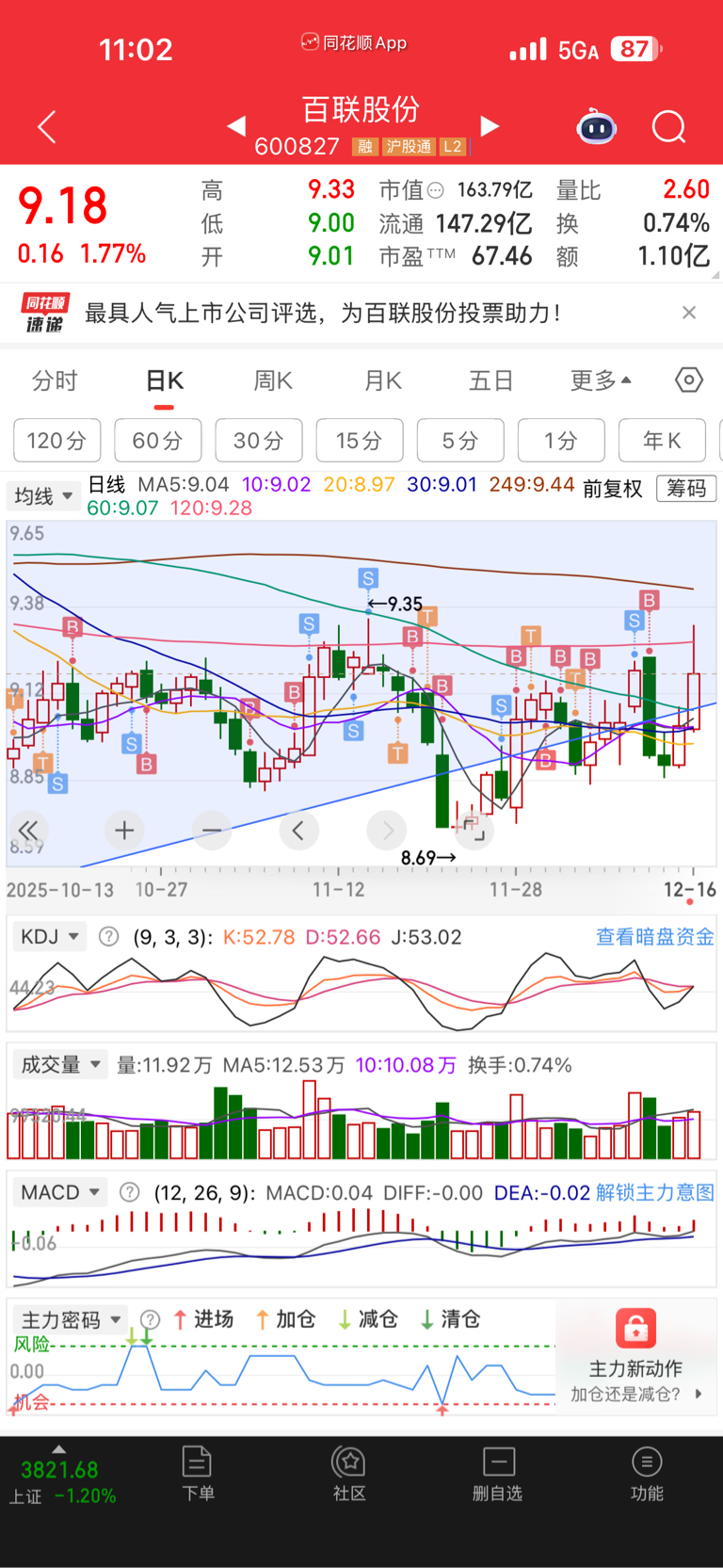Select 年K period
The height and width of the screenshot is (1568, 723).
click(x=662, y=441)
